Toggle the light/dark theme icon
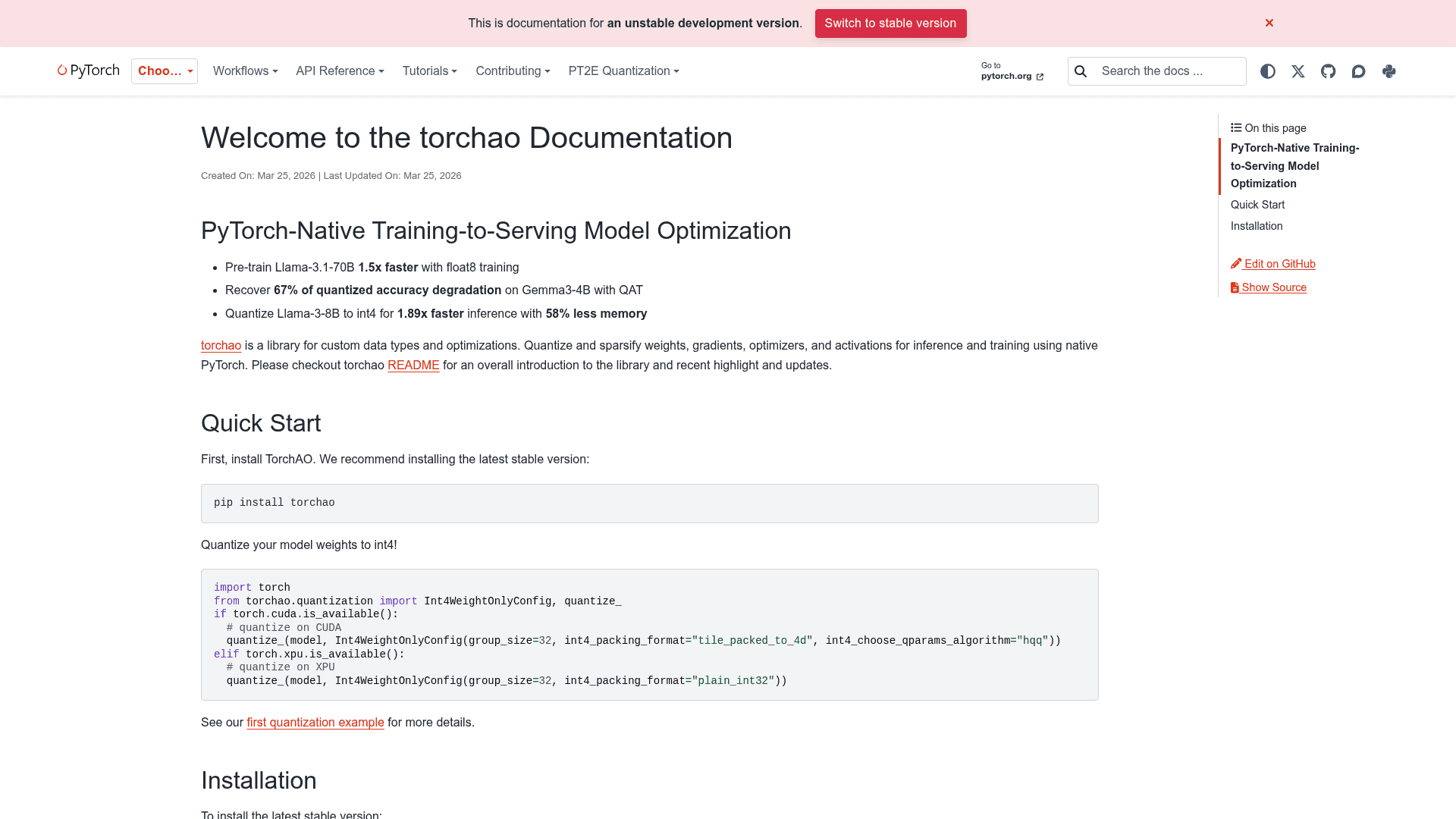The width and height of the screenshot is (1456, 819). click(x=1268, y=71)
